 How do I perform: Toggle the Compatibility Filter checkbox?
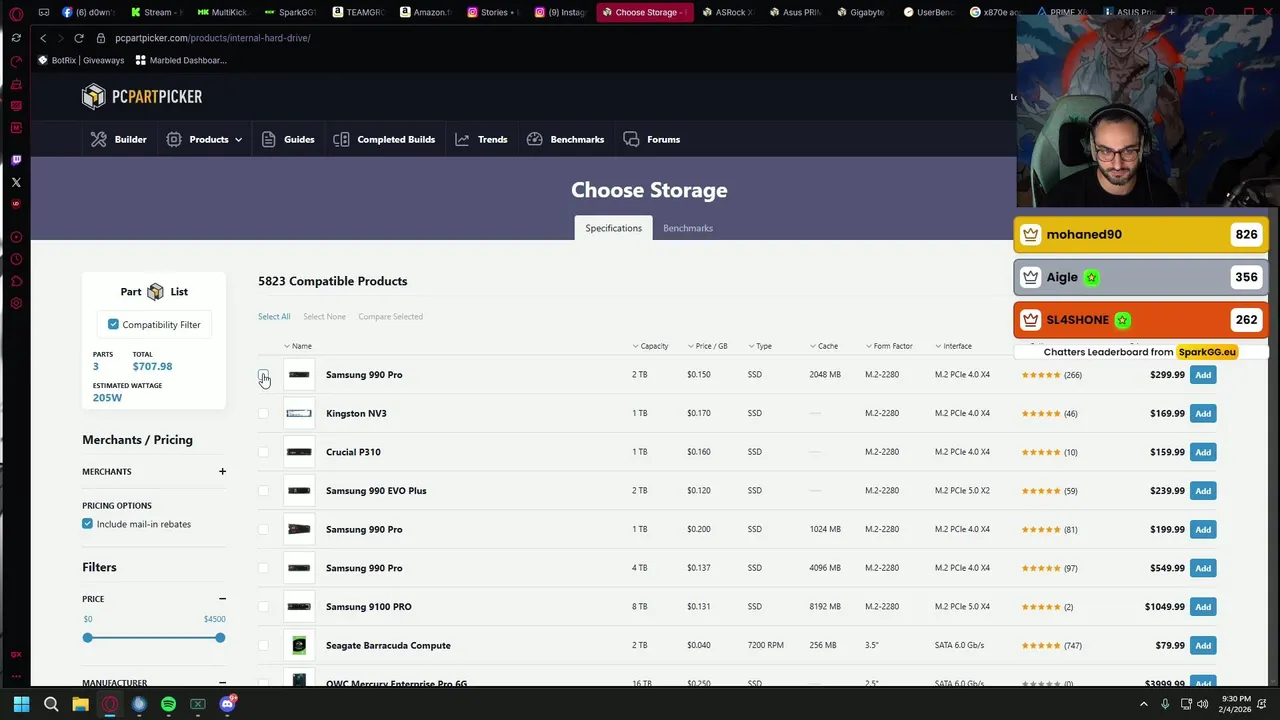coord(113,324)
